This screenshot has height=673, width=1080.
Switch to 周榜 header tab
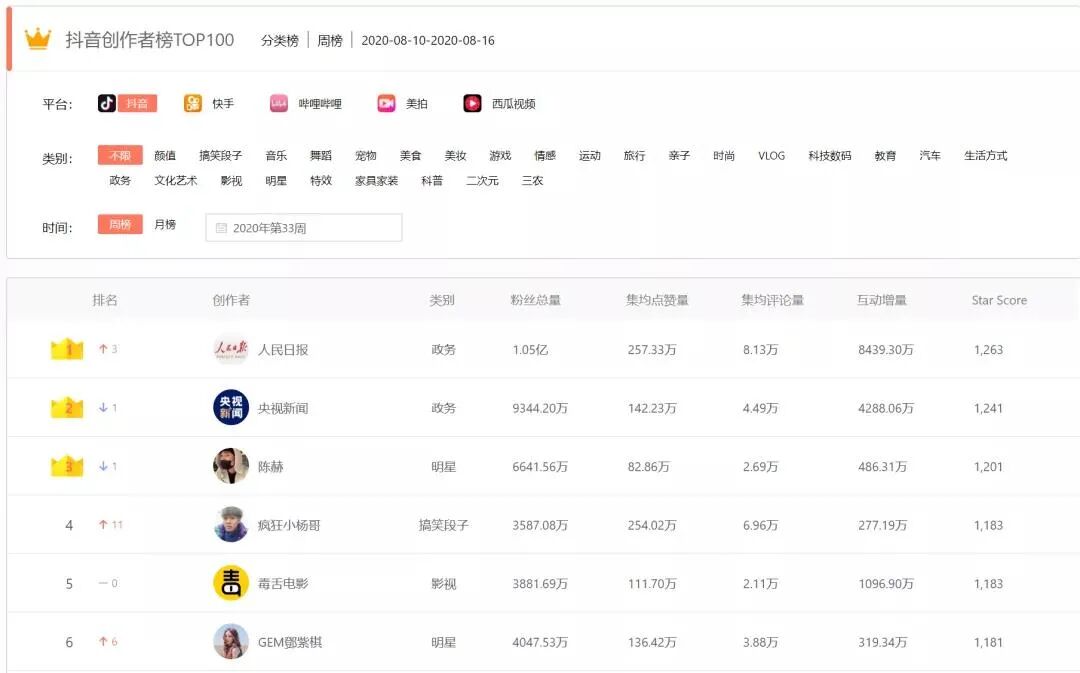point(330,41)
